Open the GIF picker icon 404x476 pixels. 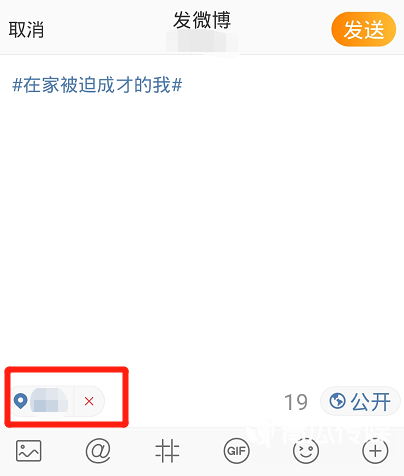point(236,451)
